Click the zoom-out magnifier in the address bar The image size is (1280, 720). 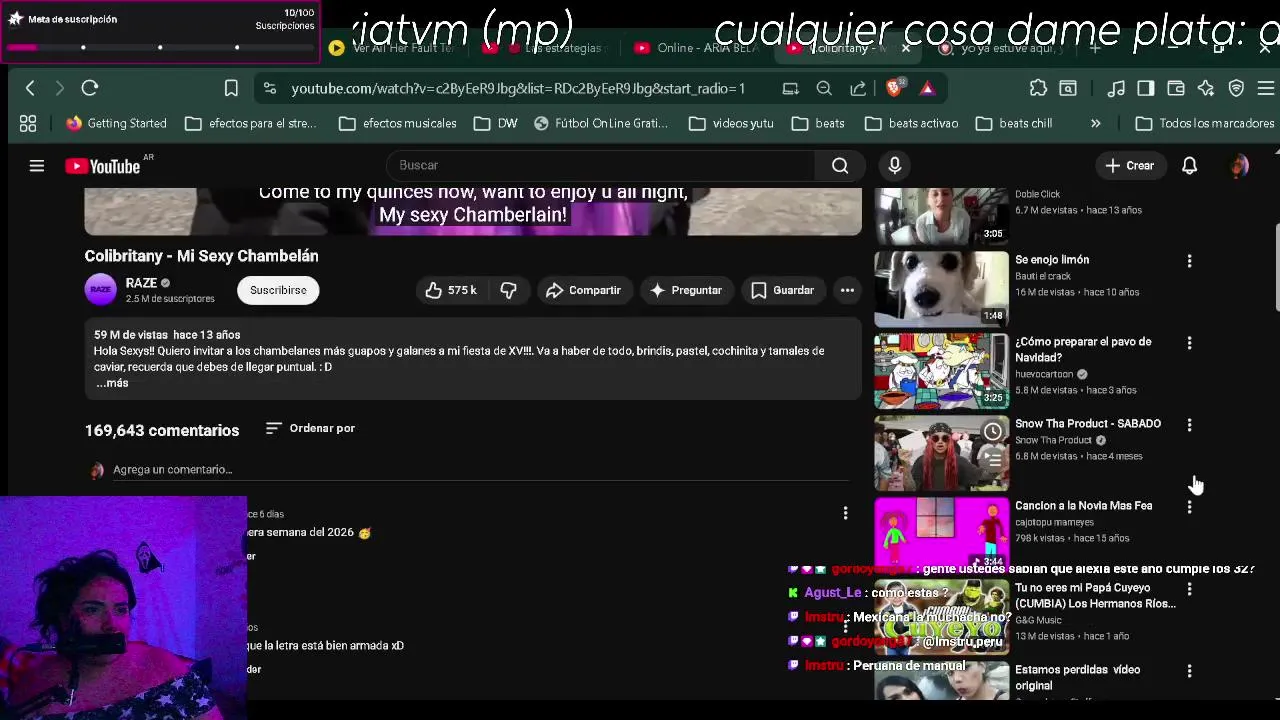pyautogui.click(x=824, y=88)
